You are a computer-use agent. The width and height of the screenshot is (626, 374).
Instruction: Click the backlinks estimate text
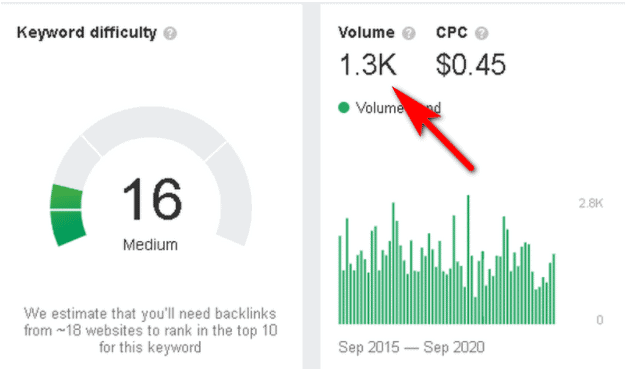point(150,330)
